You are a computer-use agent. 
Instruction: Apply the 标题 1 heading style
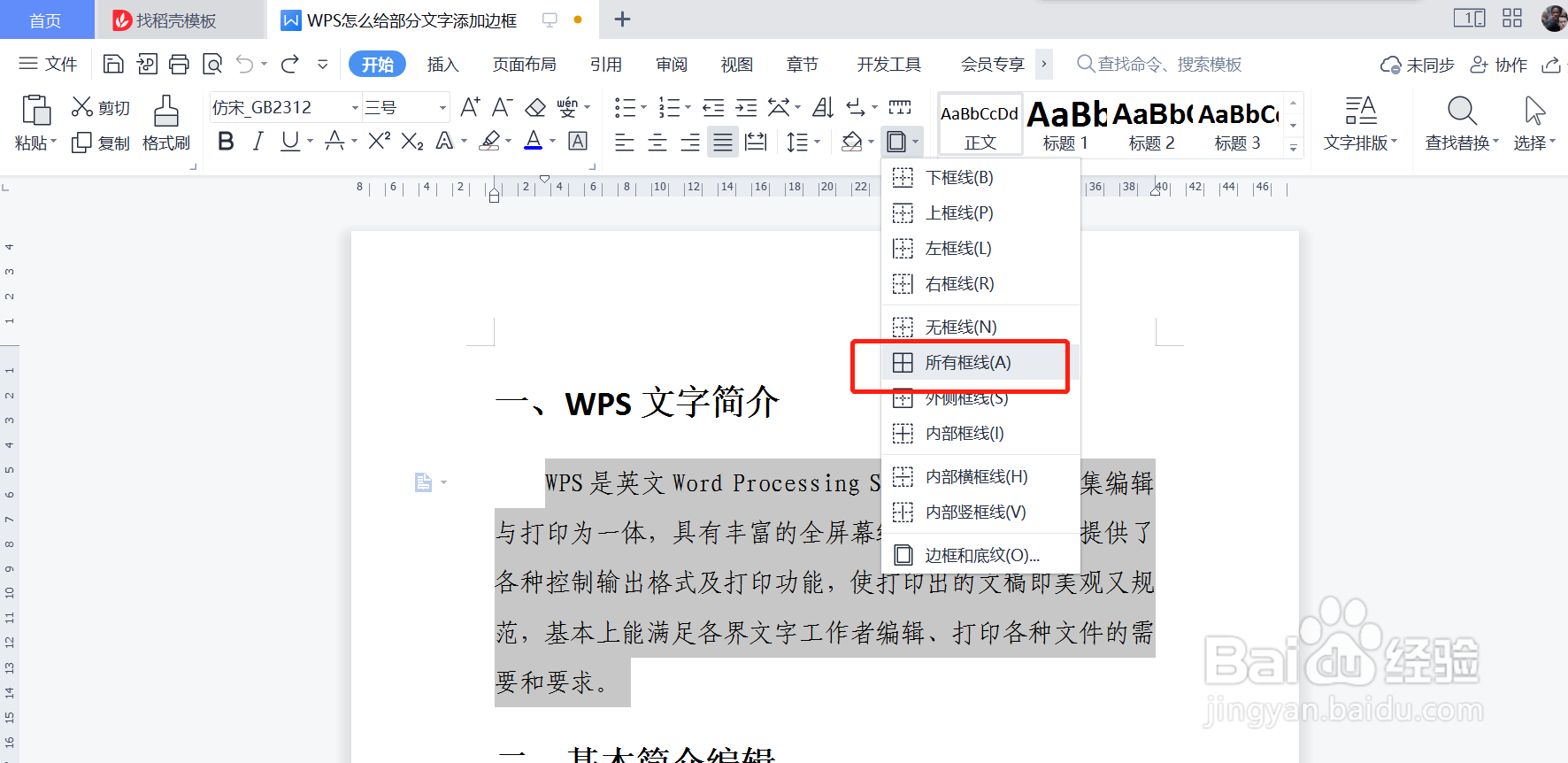[1065, 125]
